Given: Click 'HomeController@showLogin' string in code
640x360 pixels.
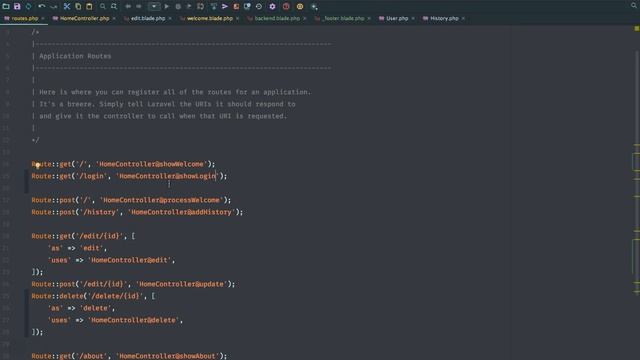Looking at the screenshot, I should click(167, 176).
